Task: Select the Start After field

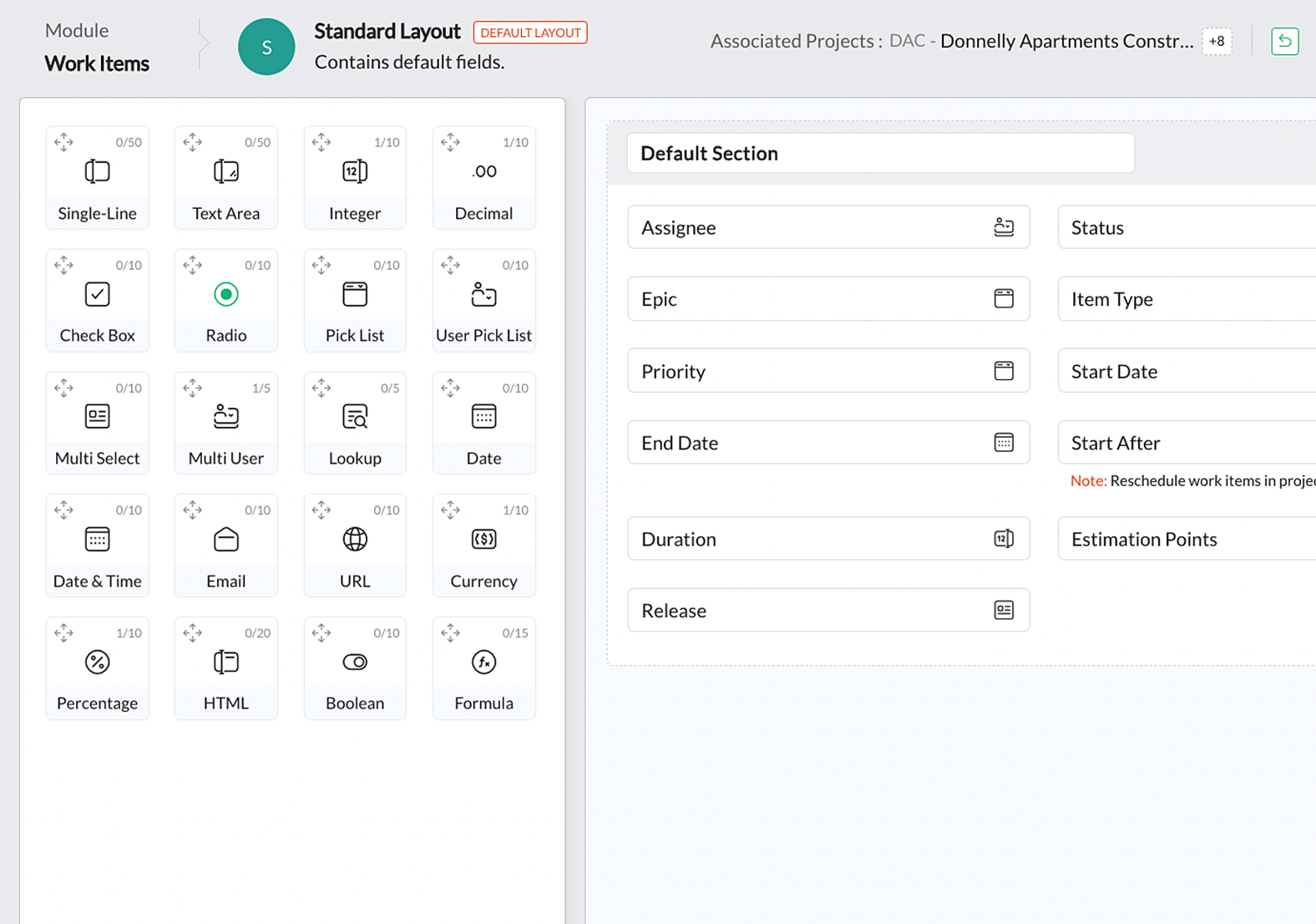Action: [1187, 442]
